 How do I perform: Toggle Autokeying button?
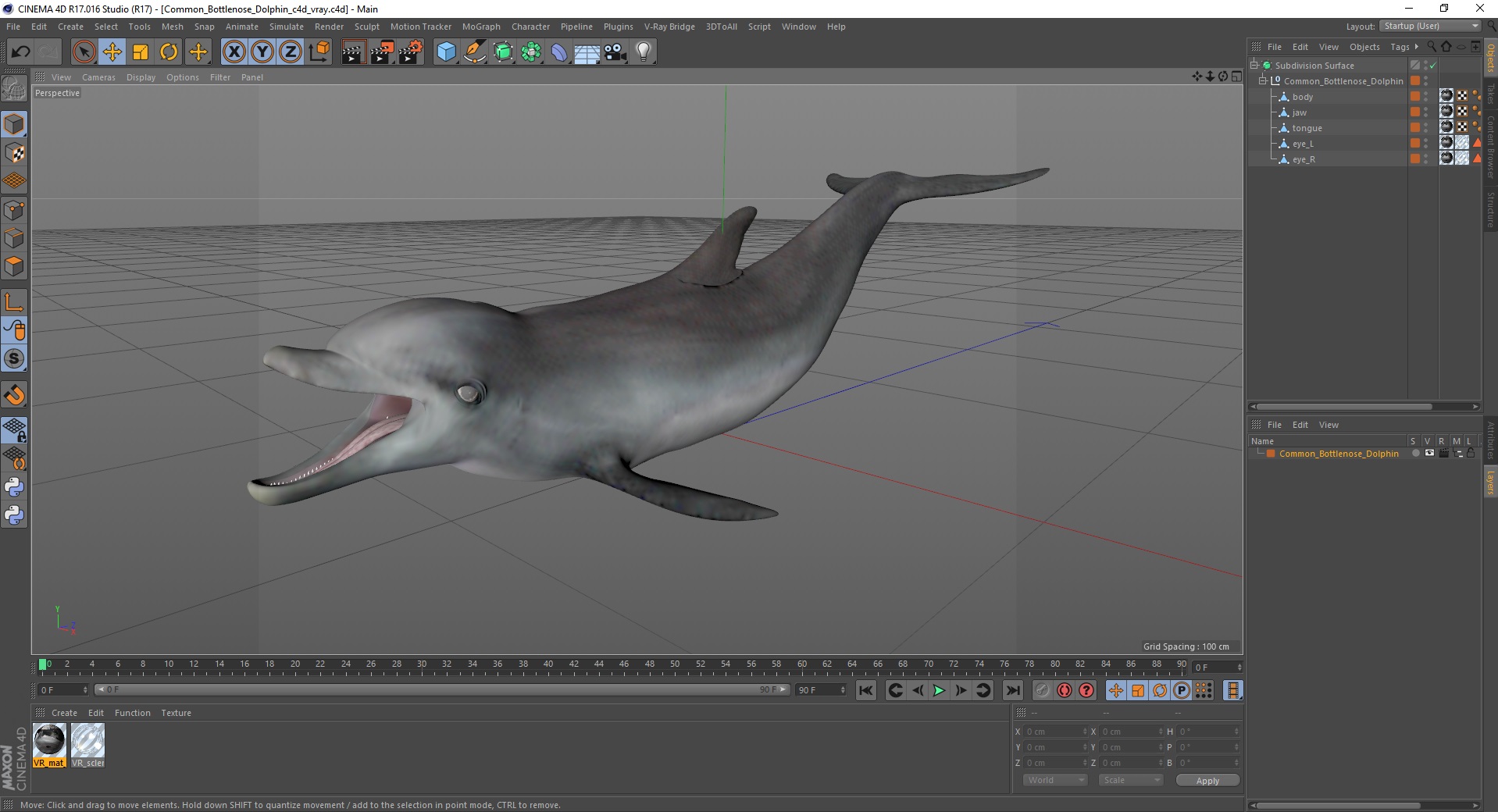pos(1064,690)
